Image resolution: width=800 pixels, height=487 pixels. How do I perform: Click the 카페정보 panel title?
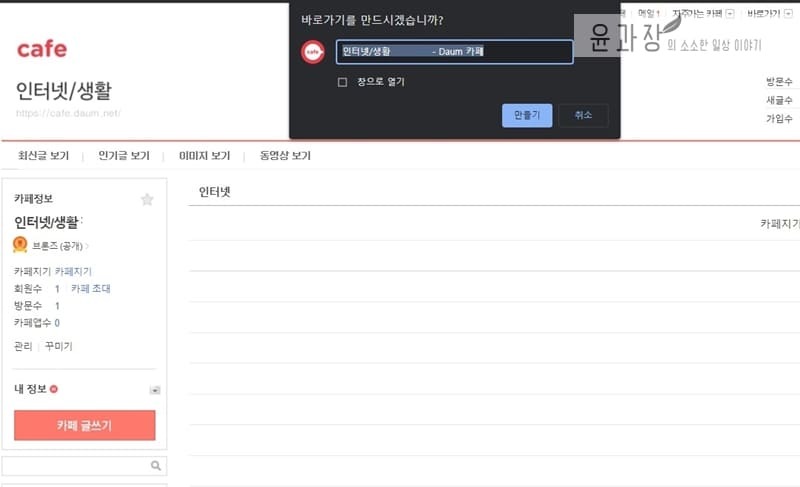pyautogui.click(x=34, y=198)
